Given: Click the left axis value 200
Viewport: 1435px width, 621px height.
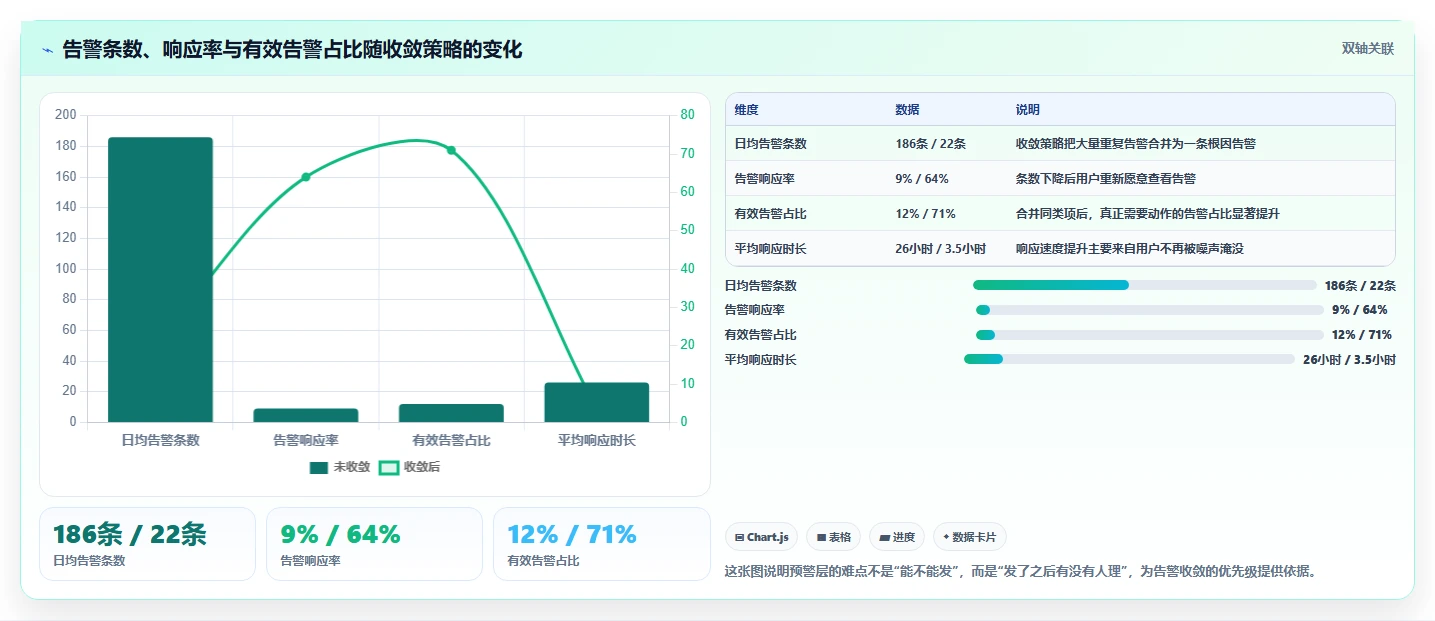Looking at the screenshot, I should [66, 115].
